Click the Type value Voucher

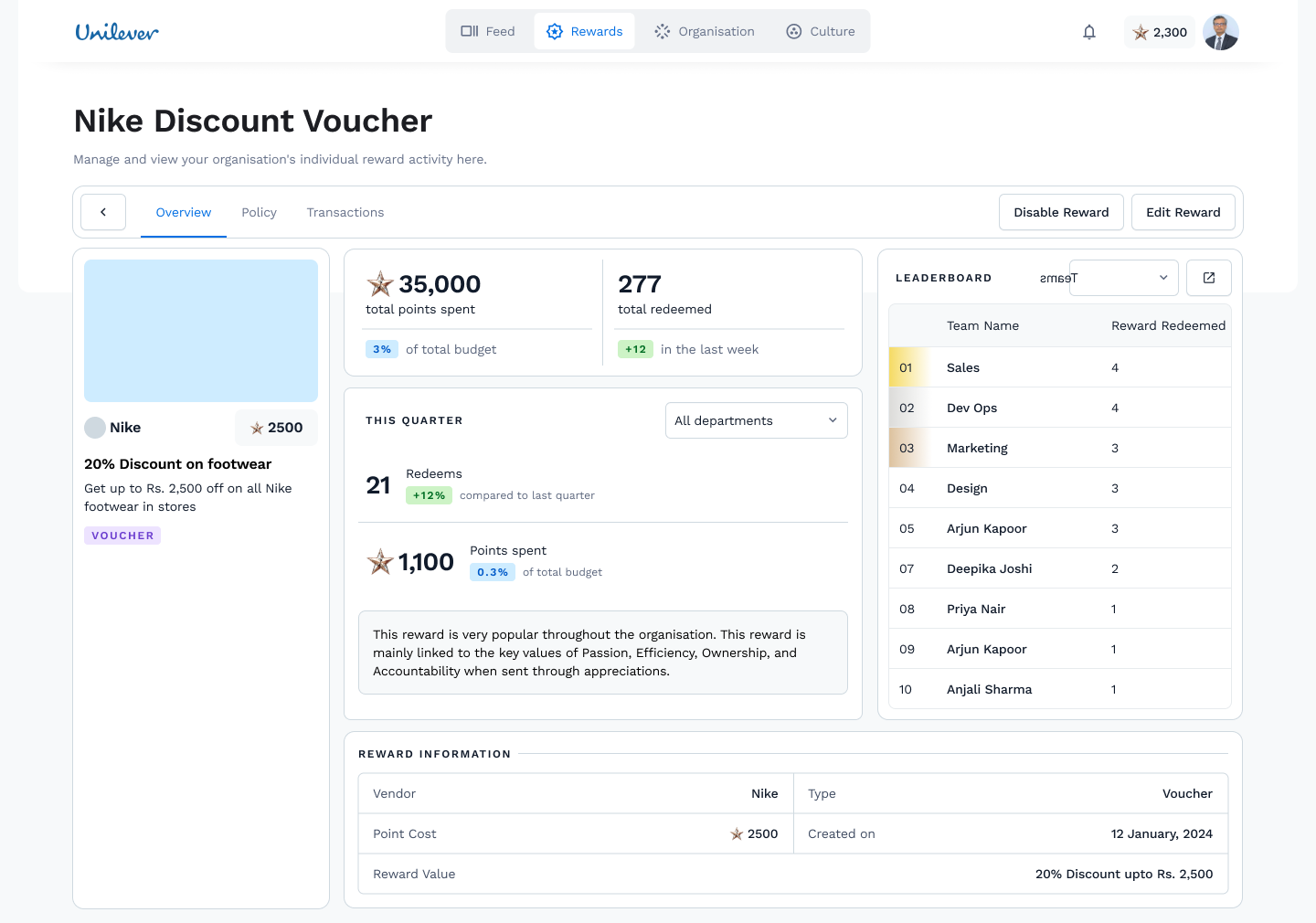1187,793
